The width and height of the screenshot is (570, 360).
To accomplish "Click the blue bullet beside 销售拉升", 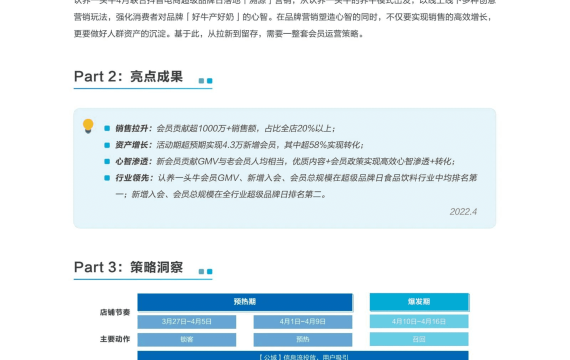I will point(107,128).
